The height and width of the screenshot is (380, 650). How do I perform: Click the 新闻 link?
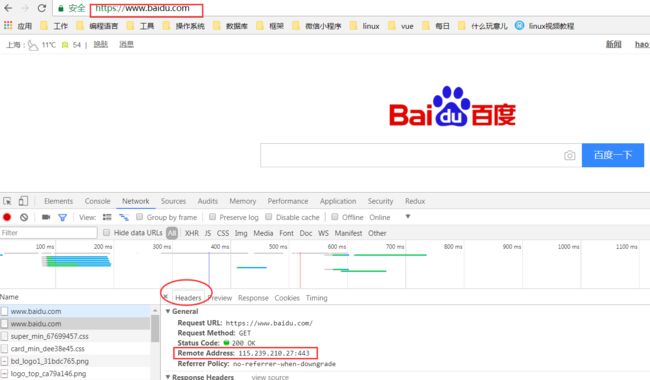click(x=614, y=44)
